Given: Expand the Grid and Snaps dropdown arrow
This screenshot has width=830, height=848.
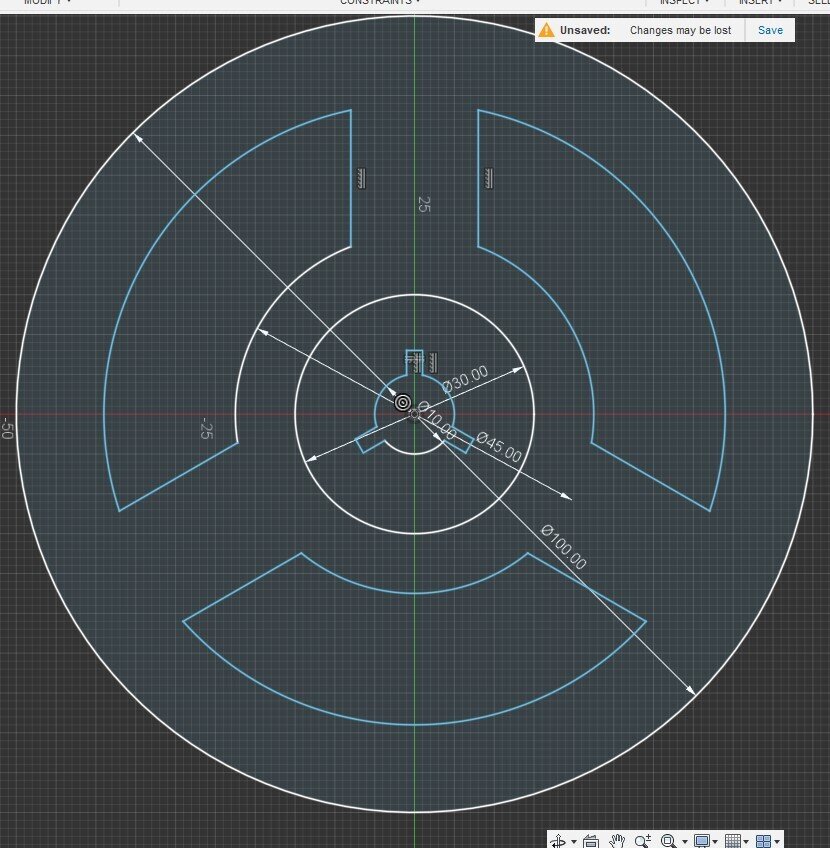Looking at the screenshot, I should point(746,842).
